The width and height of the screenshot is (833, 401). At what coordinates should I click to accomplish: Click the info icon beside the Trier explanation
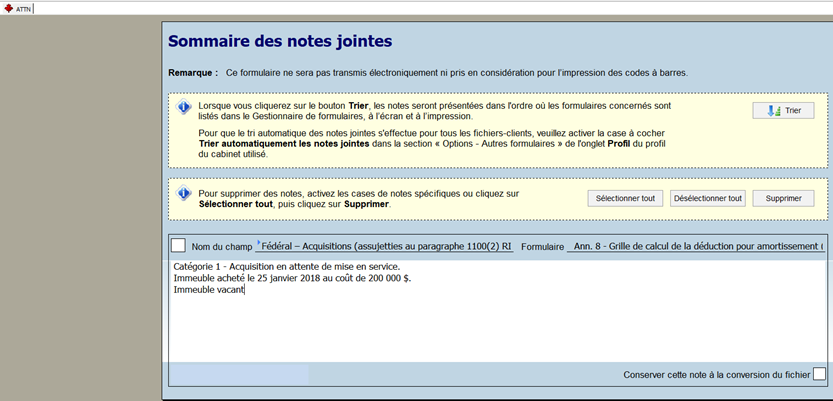[183, 107]
